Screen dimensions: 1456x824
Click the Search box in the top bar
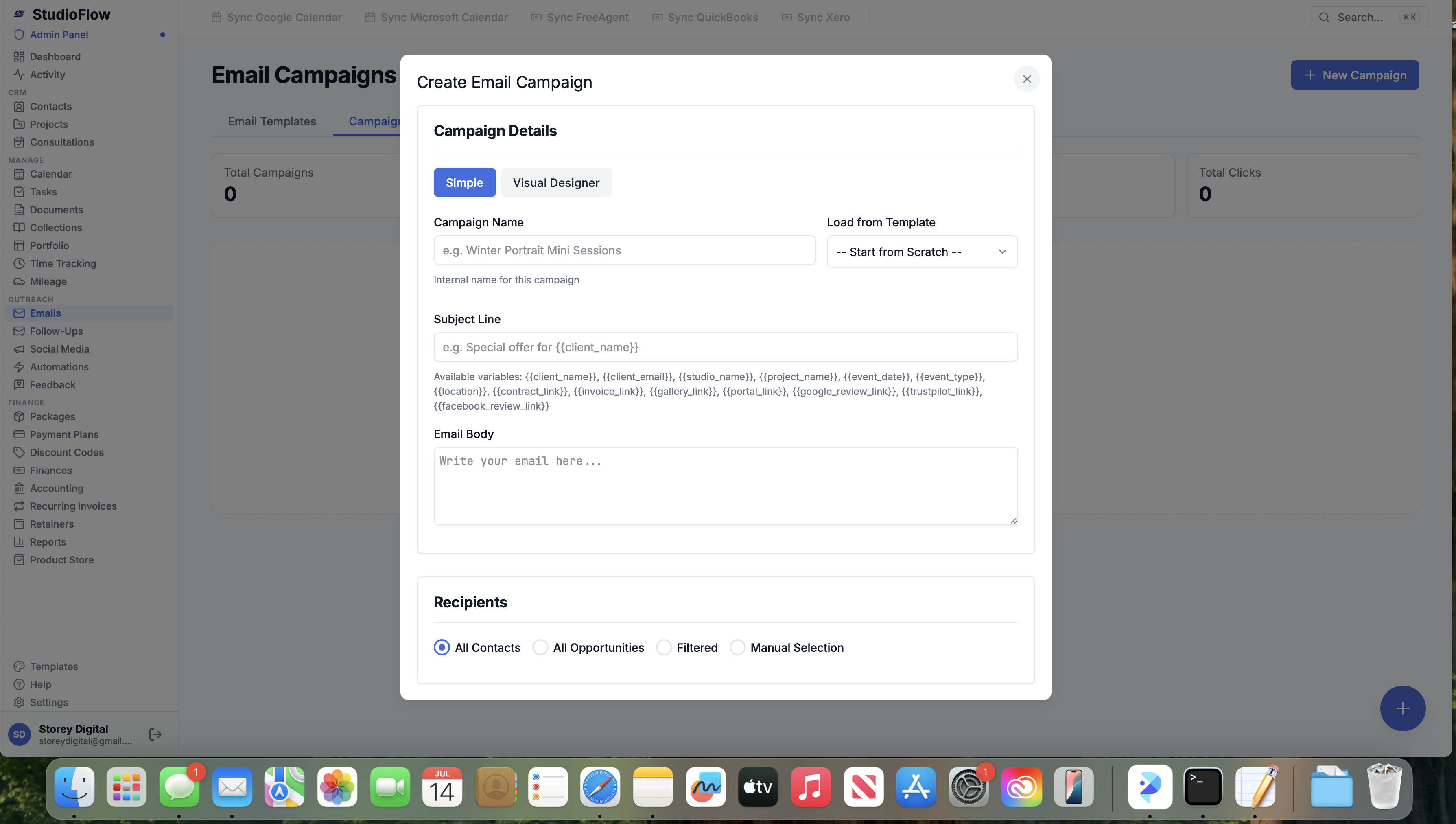[x=1369, y=18]
